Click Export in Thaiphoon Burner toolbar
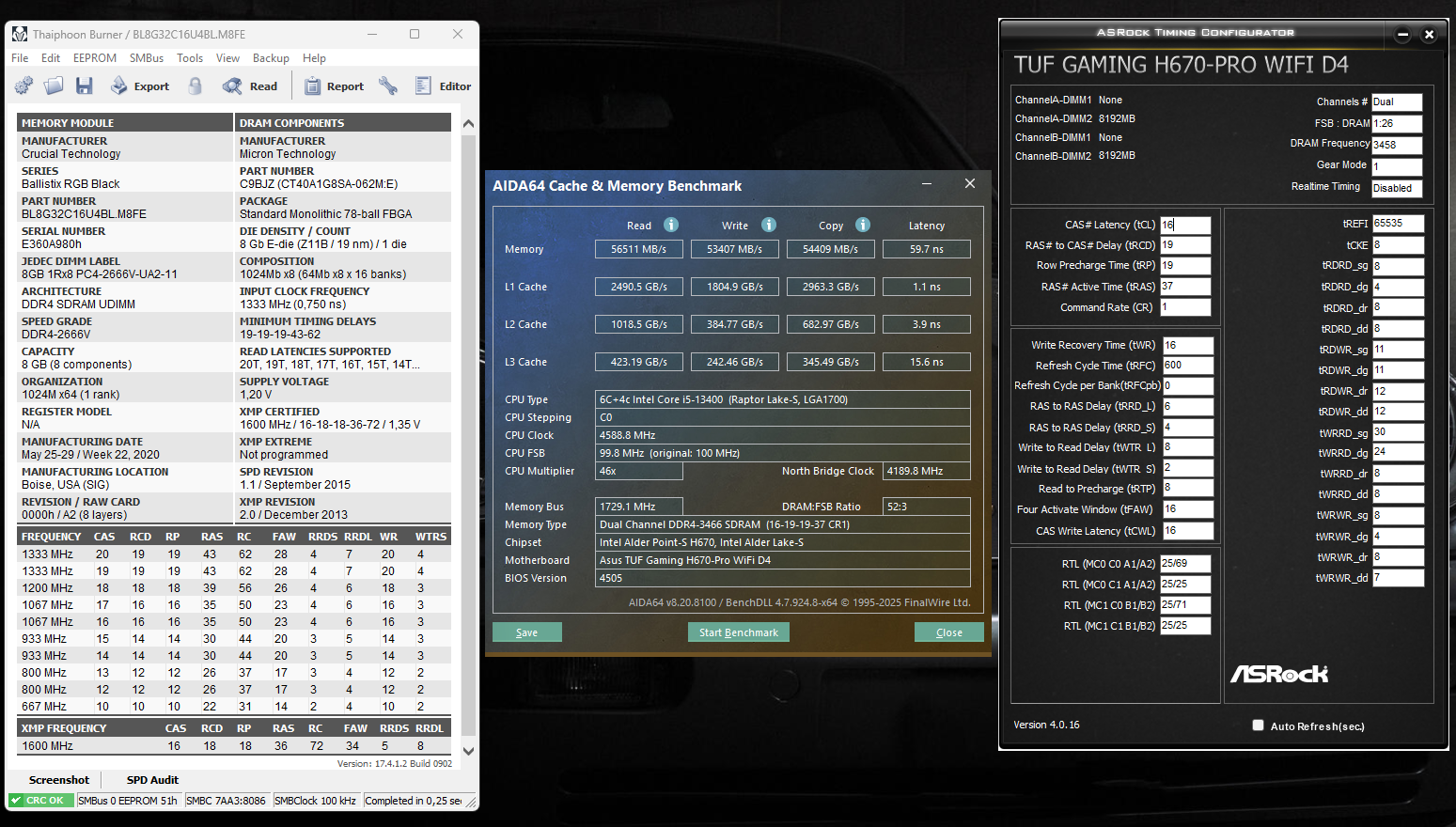 pyautogui.click(x=140, y=86)
